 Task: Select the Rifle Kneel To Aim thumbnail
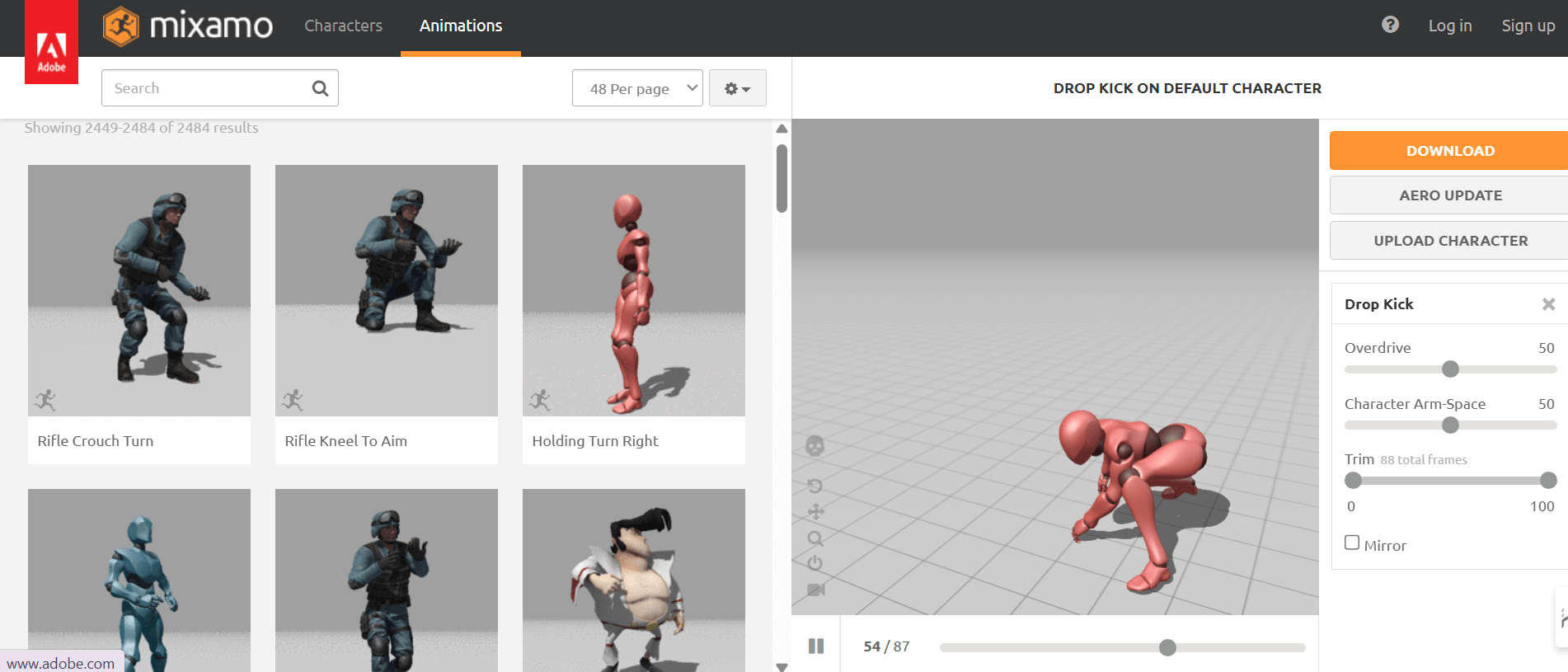tap(386, 291)
